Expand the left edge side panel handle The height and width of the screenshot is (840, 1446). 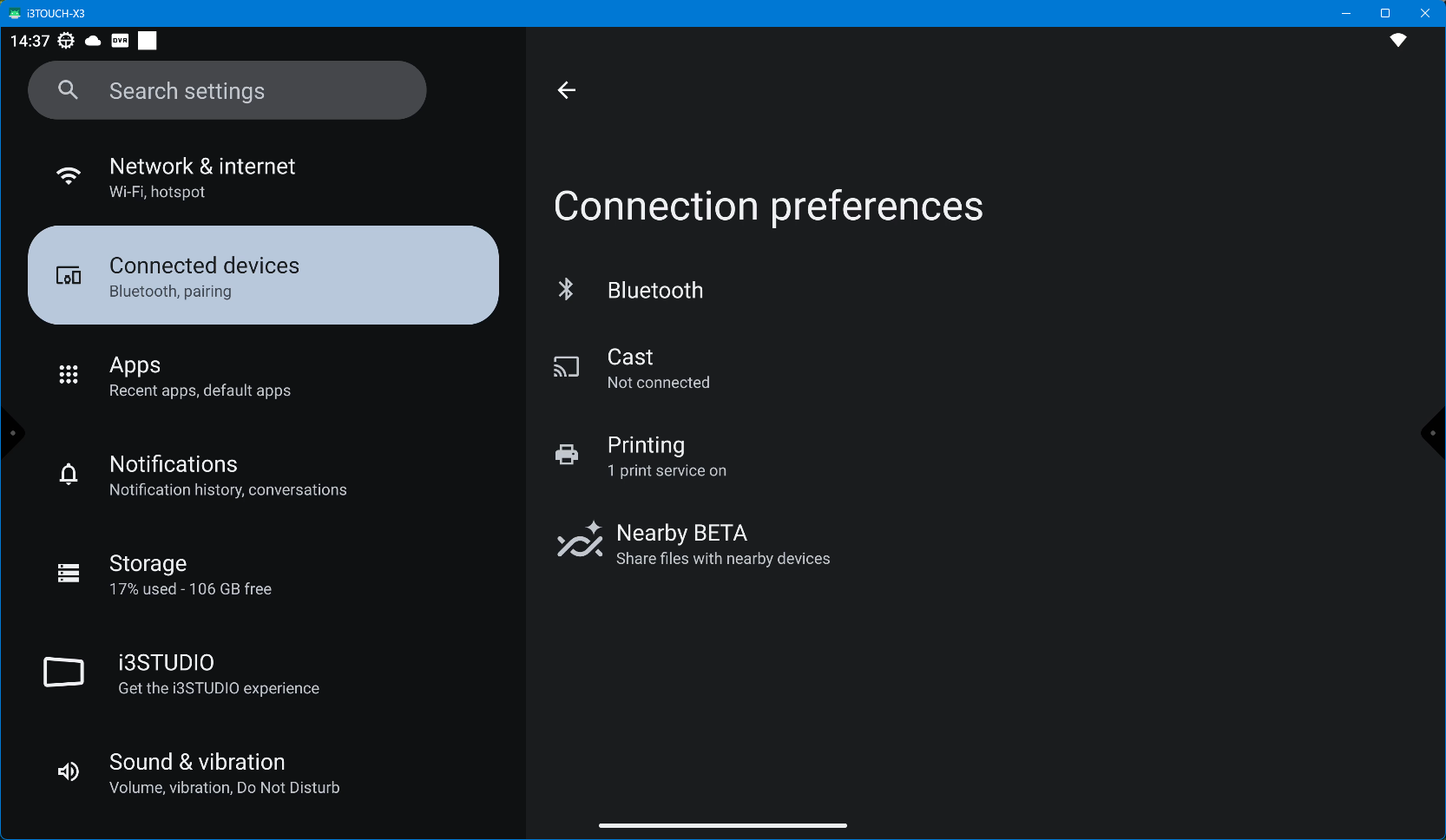pyautogui.click(x=11, y=433)
